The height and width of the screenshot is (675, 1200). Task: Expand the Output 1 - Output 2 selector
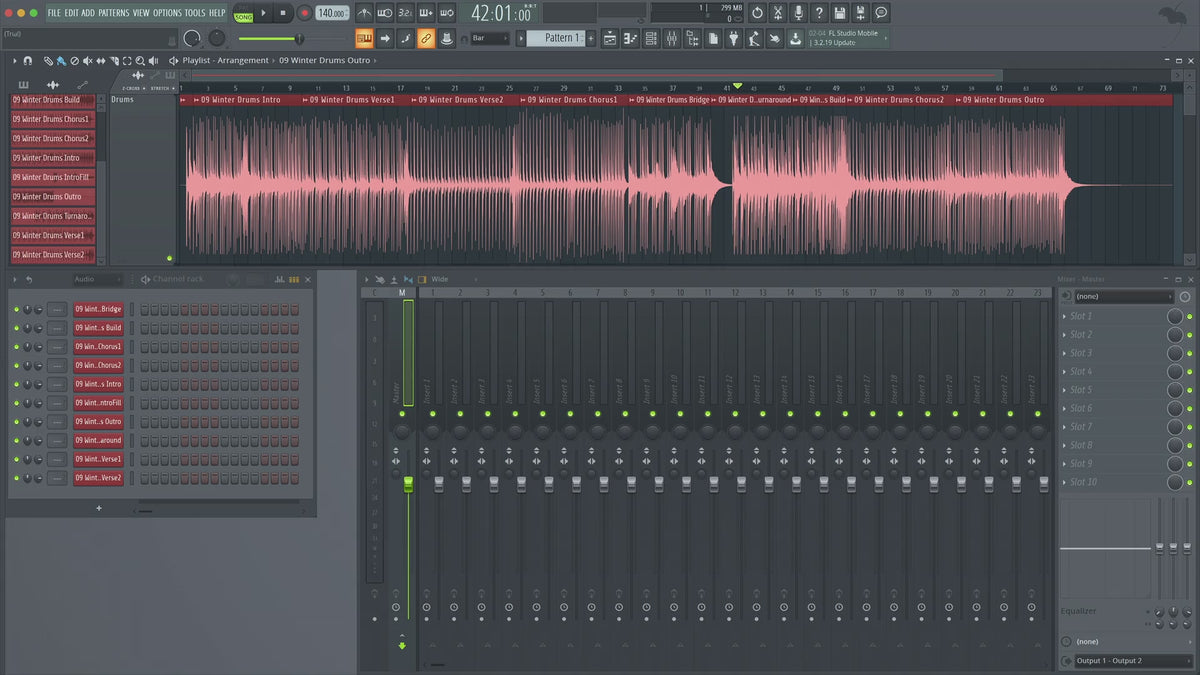tap(1123, 661)
